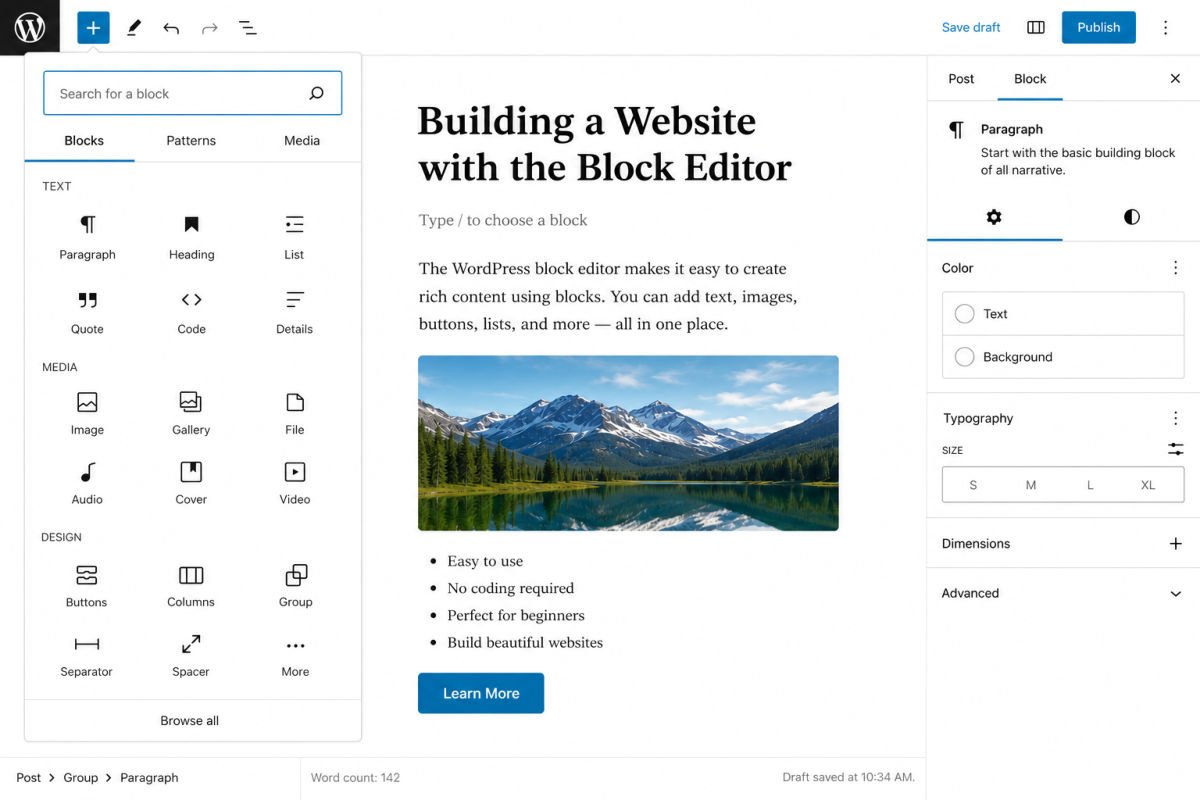Select font size XL
Screen dimensions: 1200x800
[x=1148, y=485]
